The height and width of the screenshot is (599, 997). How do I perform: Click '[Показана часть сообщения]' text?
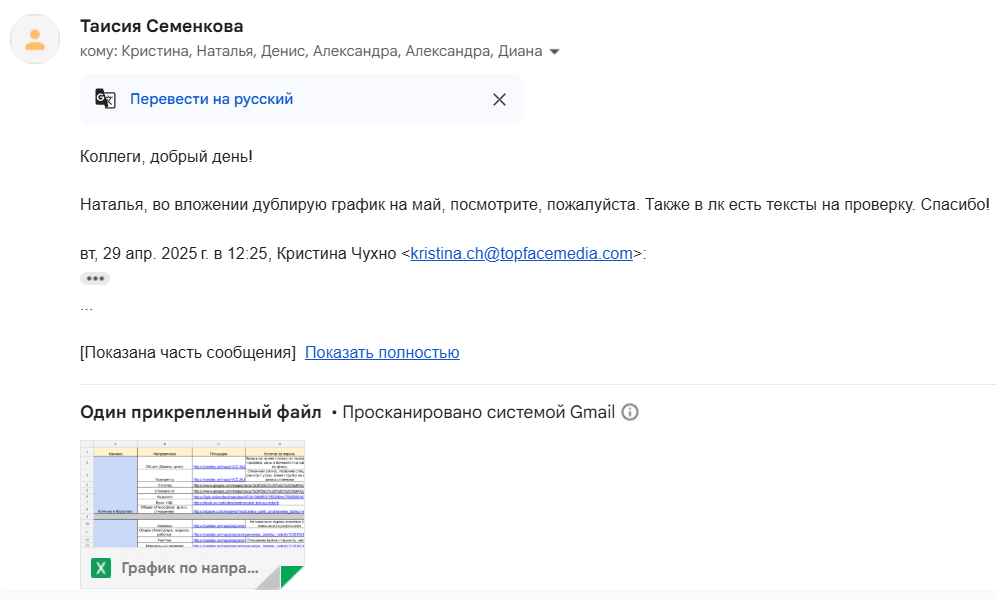188,352
